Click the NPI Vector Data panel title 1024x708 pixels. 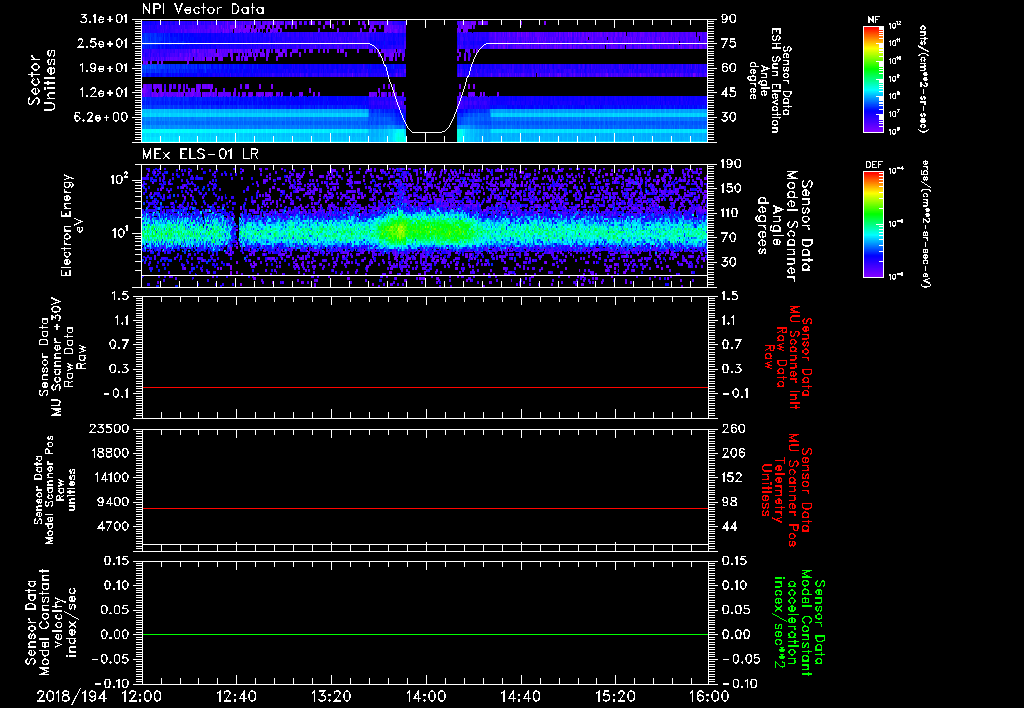point(203,9)
